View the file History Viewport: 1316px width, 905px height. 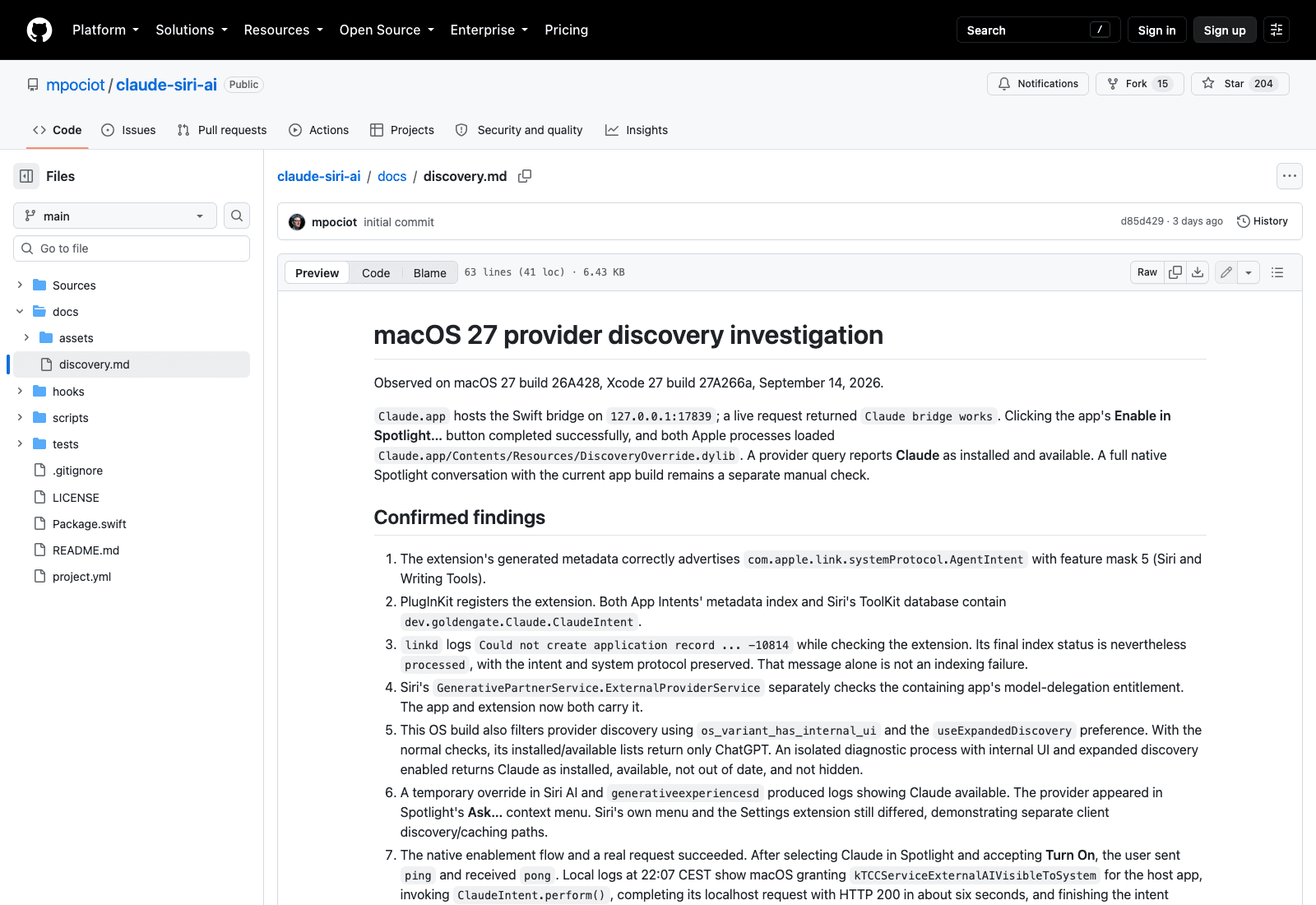pyautogui.click(x=1263, y=221)
